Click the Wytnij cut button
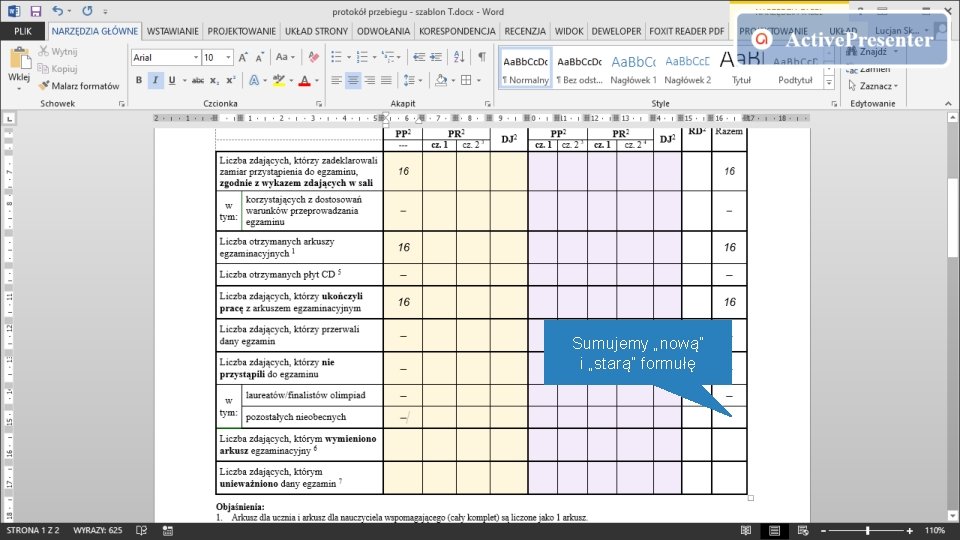Viewport: 960px width, 540px height. pyautogui.click(x=58, y=51)
